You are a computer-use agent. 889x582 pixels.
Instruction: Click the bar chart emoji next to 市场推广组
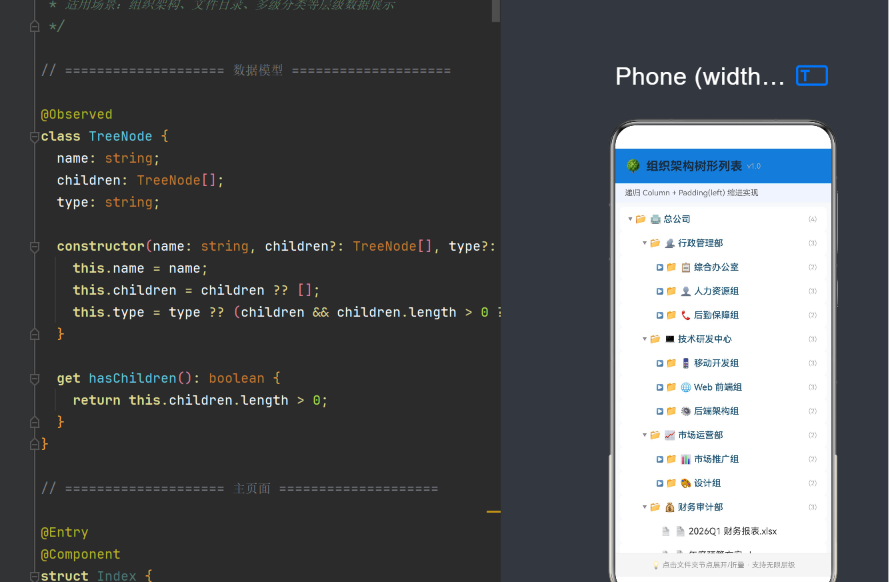(685, 459)
